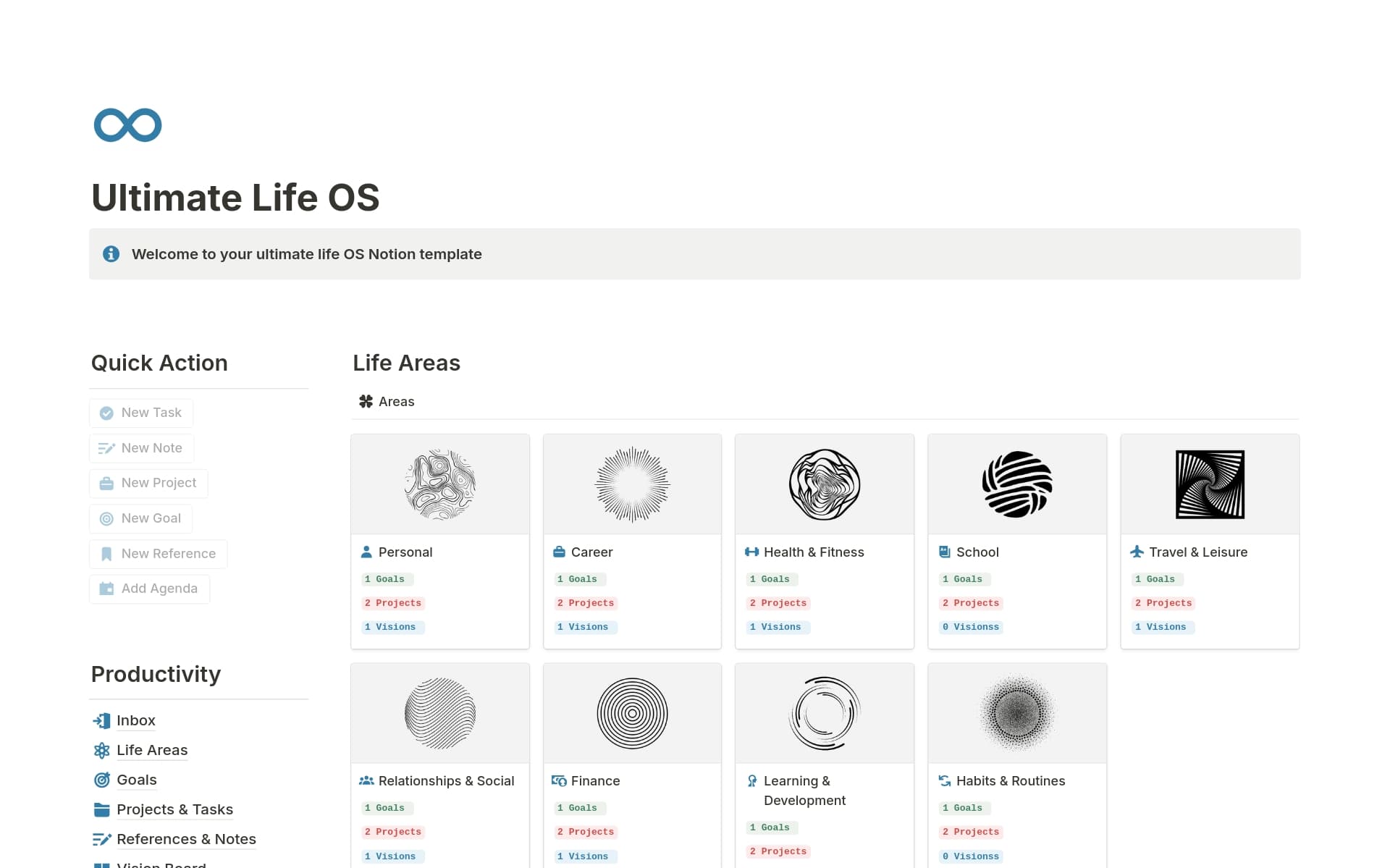This screenshot has width=1390, height=868.
Task: Click the head icon on Learning & Development
Action: tap(751, 781)
